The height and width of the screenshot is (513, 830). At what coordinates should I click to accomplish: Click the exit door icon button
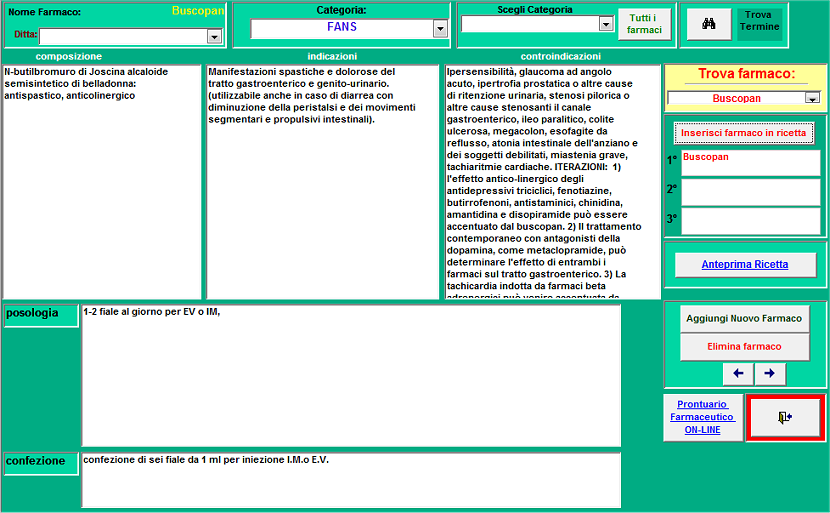785,418
